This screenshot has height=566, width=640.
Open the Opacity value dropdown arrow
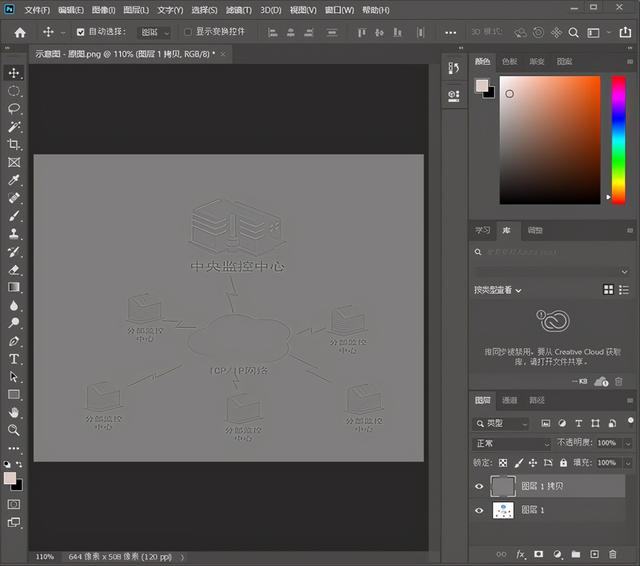(628, 444)
